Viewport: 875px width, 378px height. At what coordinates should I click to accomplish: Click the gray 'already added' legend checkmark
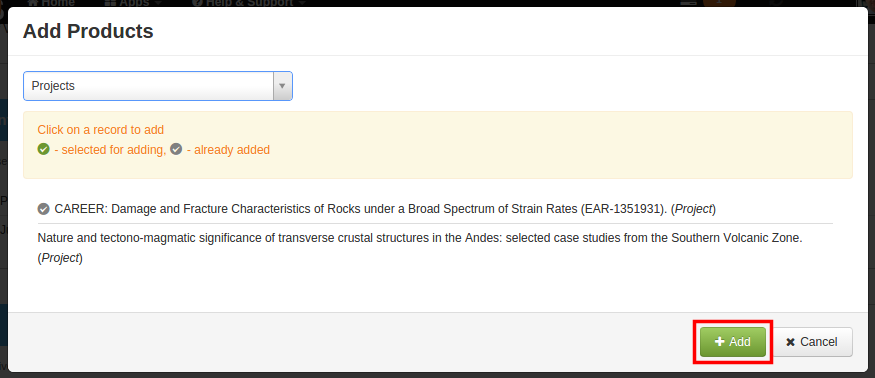(x=176, y=150)
